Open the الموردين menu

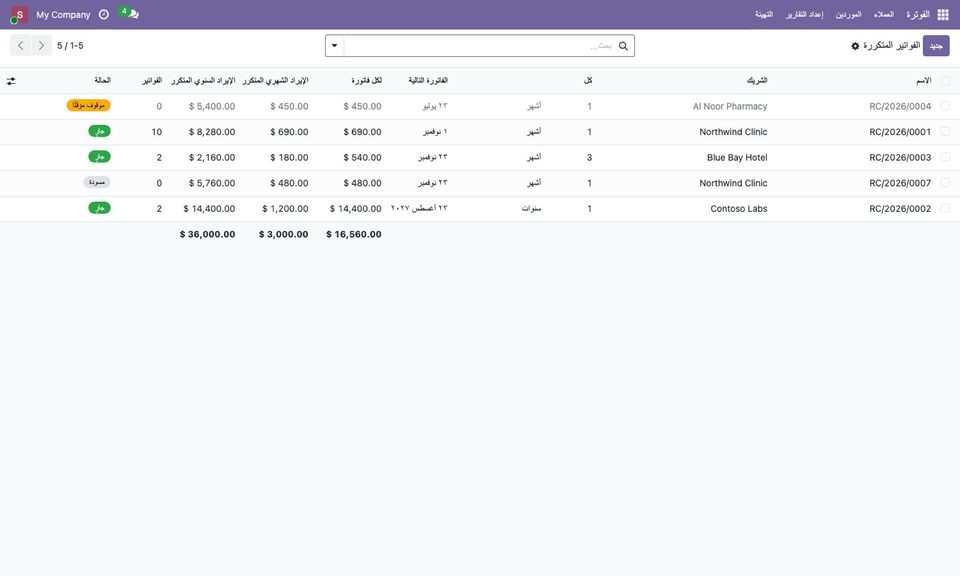[x=849, y=15]
